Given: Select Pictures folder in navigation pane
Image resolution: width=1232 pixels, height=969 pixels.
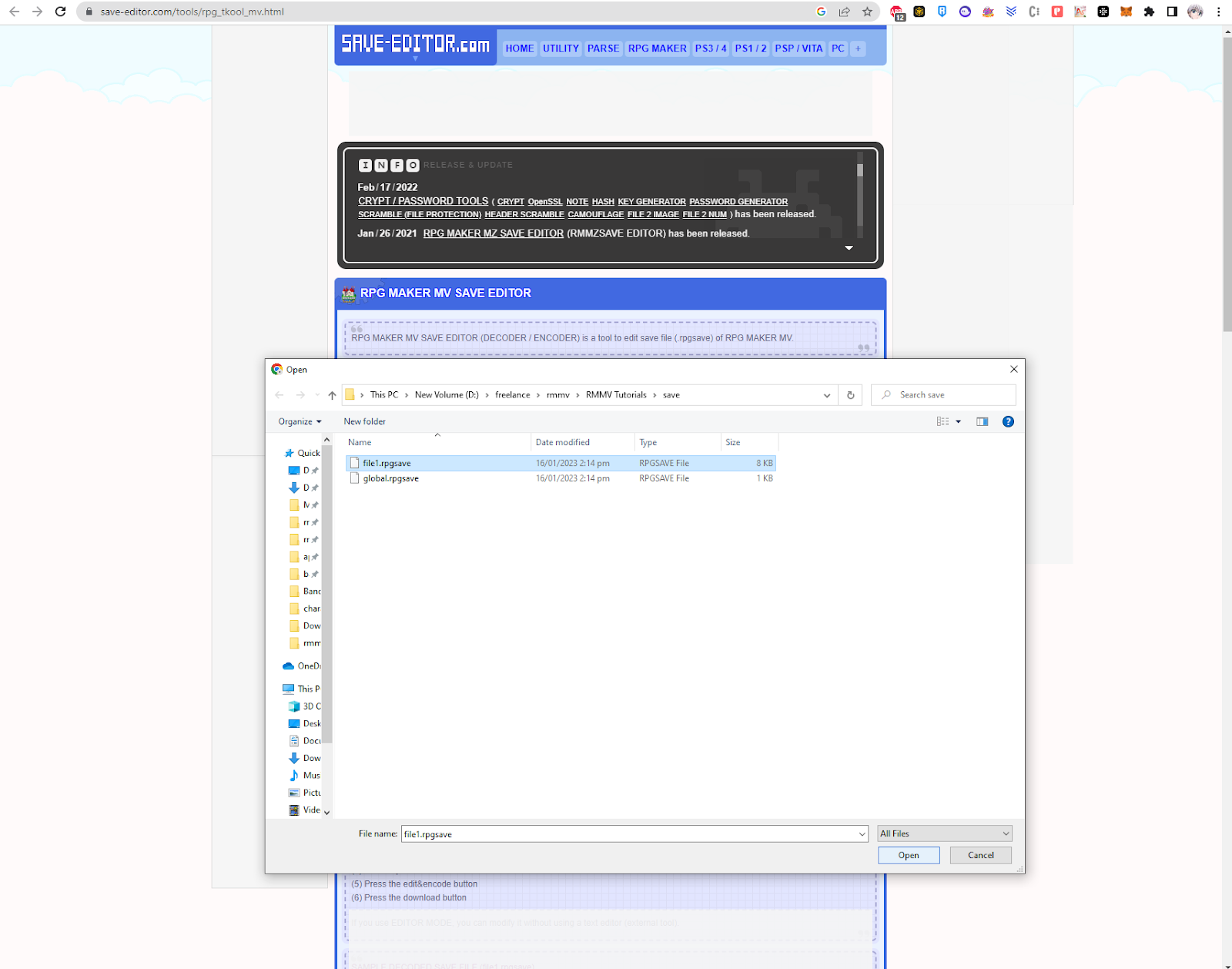Looking at the screenshot, I should pyautogui.click(x=305, y=793).
